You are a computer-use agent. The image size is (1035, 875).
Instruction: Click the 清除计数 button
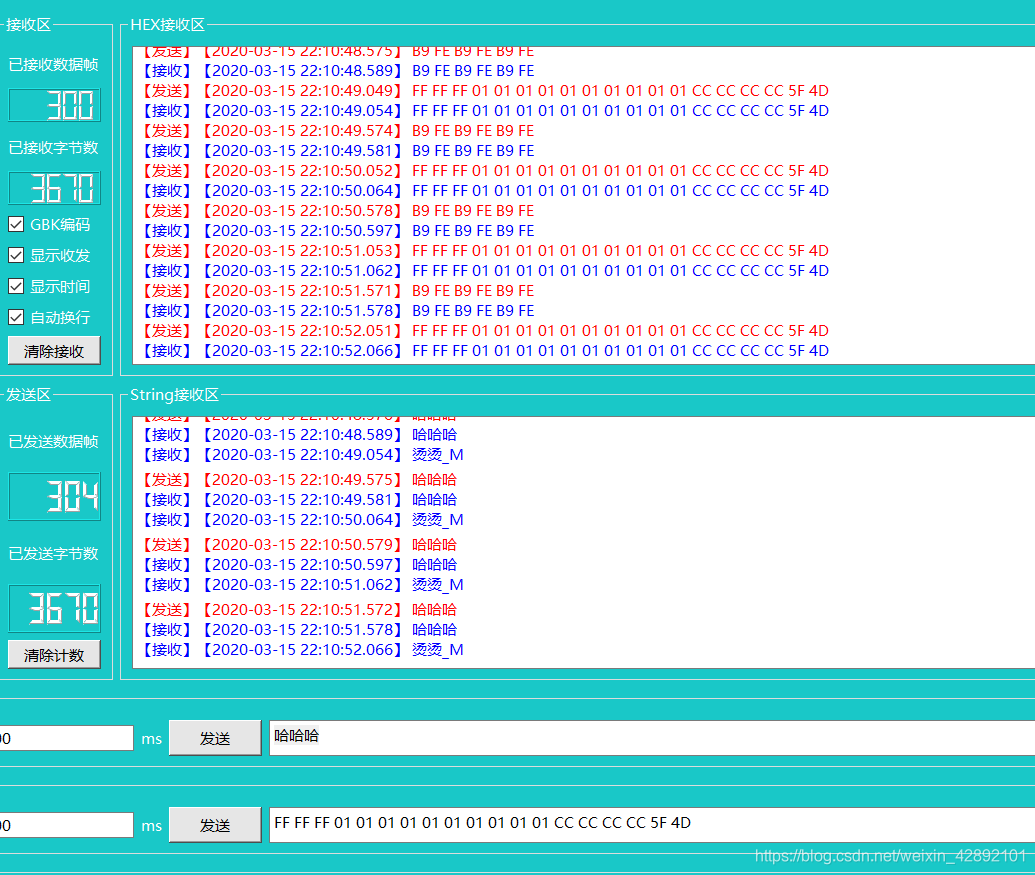54,655
